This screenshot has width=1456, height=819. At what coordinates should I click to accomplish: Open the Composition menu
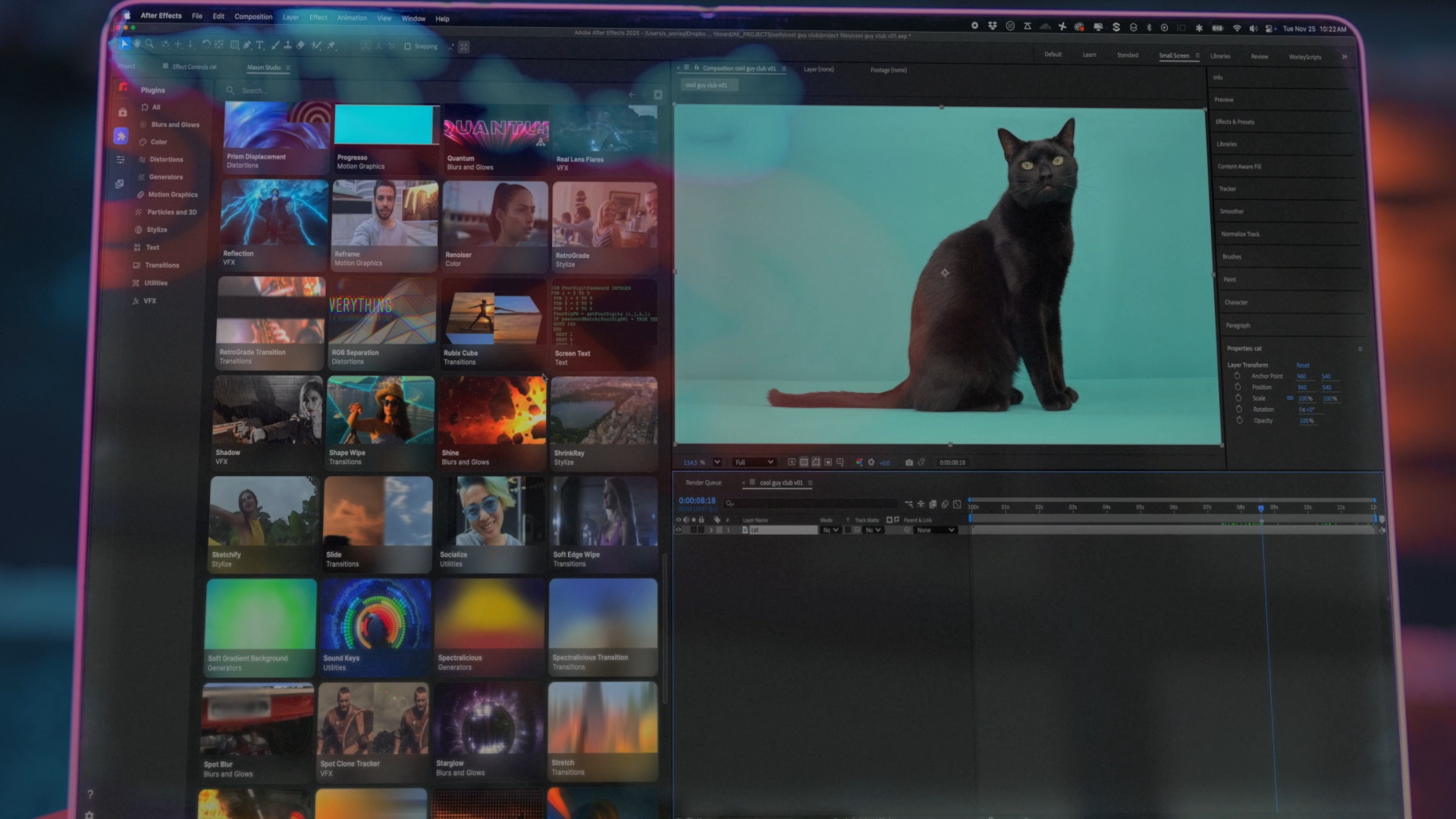point(253,17)
